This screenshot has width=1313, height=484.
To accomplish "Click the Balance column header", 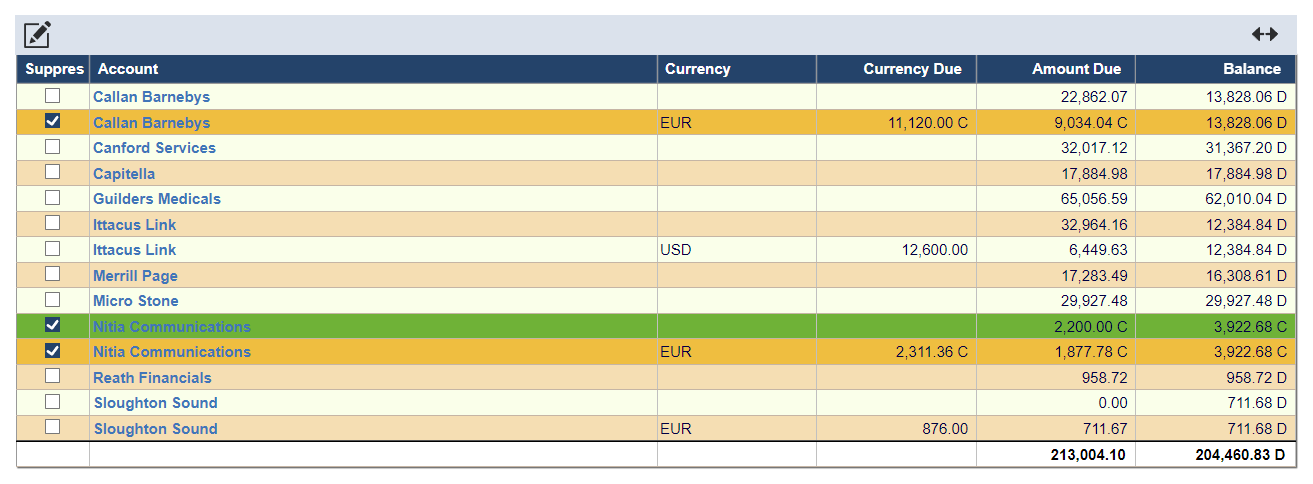I will point(1251,69).
